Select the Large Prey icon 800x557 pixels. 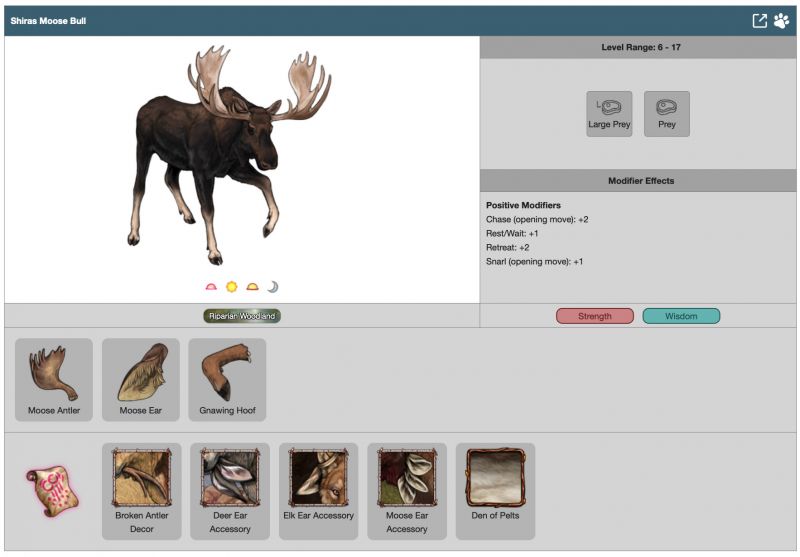609,113
